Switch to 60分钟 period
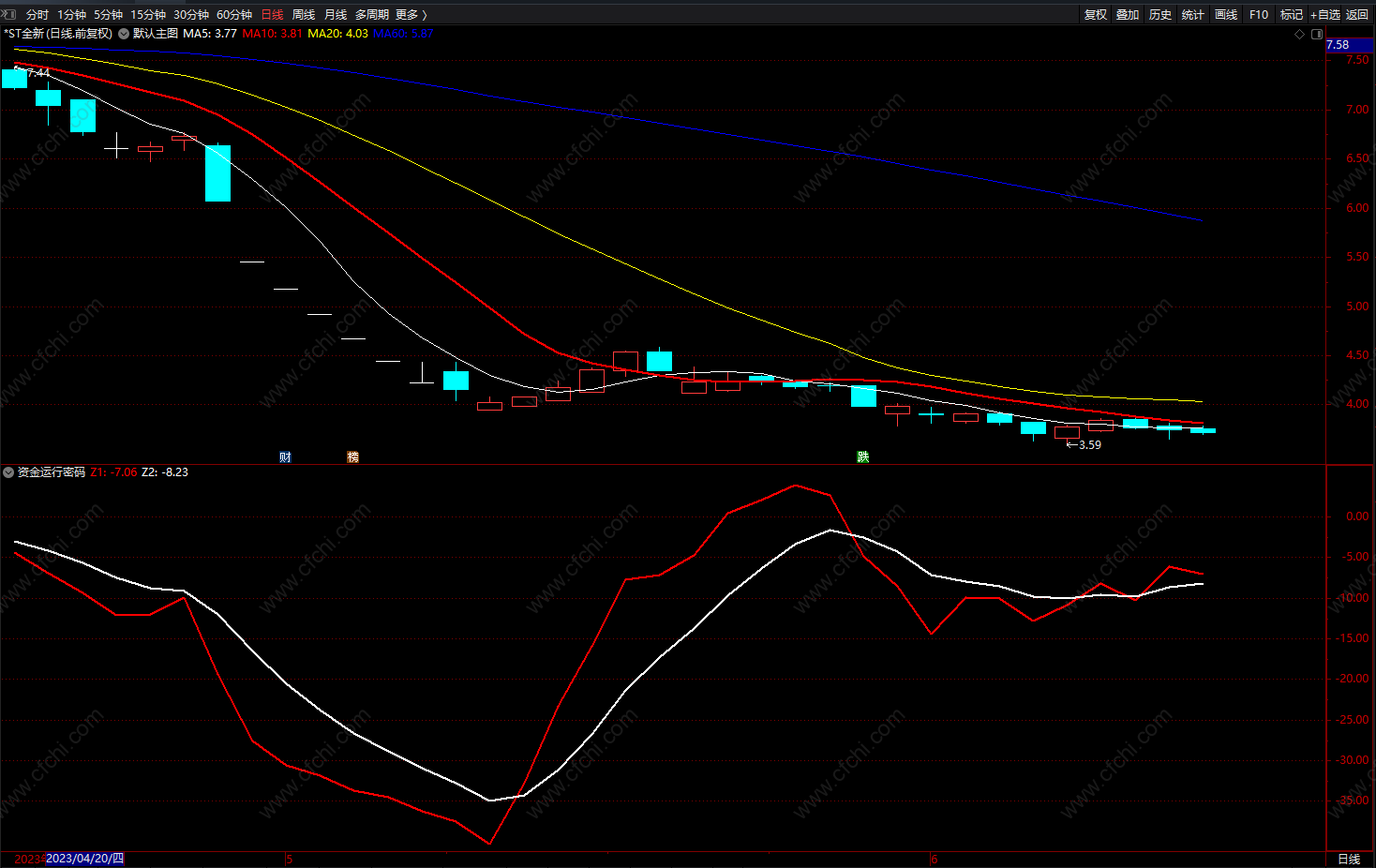1376x868 pixels. [x=234, y=14]
